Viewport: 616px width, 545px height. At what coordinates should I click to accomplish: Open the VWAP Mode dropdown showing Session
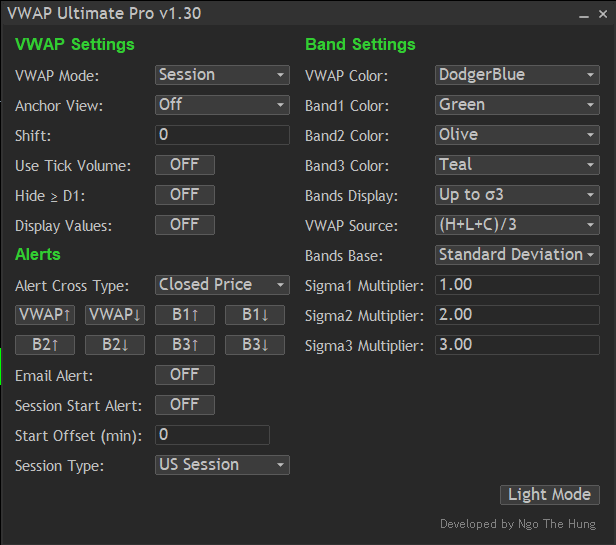pyautogui.click(x=222, y=75)
